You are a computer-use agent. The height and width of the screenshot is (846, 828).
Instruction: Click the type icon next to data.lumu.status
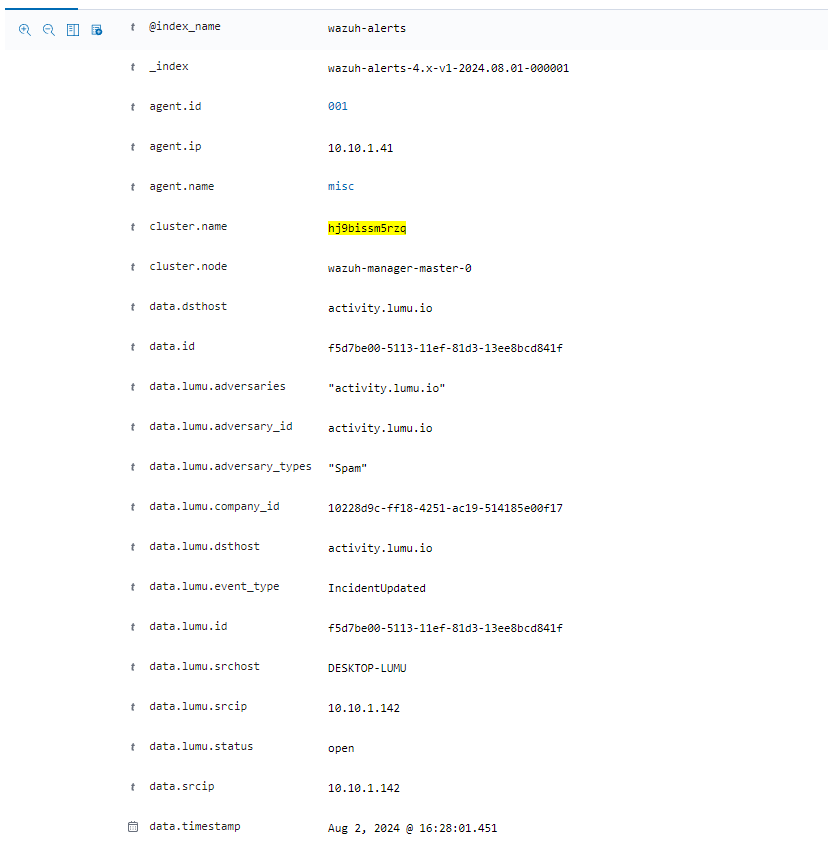coord(133,747)
